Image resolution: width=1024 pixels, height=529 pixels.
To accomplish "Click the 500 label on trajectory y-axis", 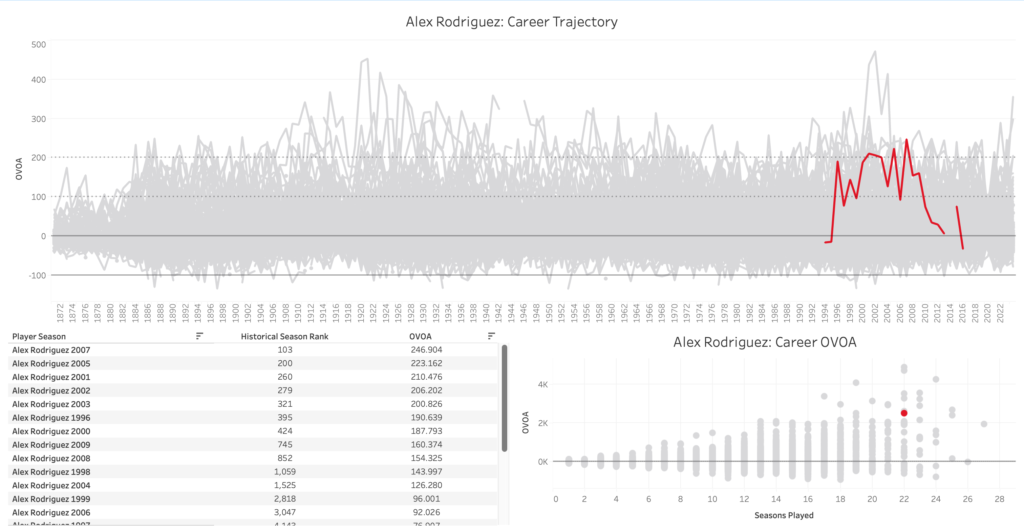I will point(38,44).
